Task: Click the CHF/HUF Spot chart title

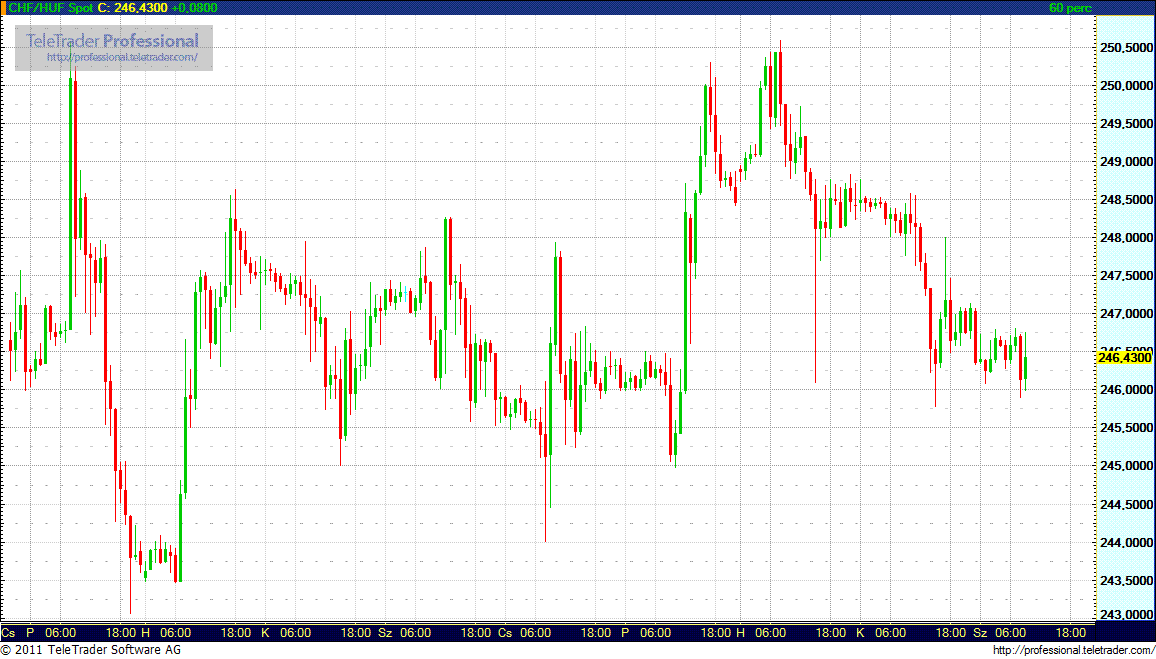Action: coord(49,7)
